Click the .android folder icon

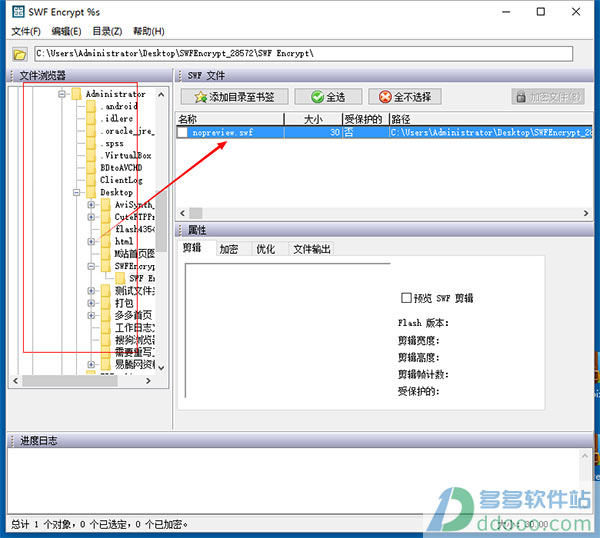tap(91, 106)
